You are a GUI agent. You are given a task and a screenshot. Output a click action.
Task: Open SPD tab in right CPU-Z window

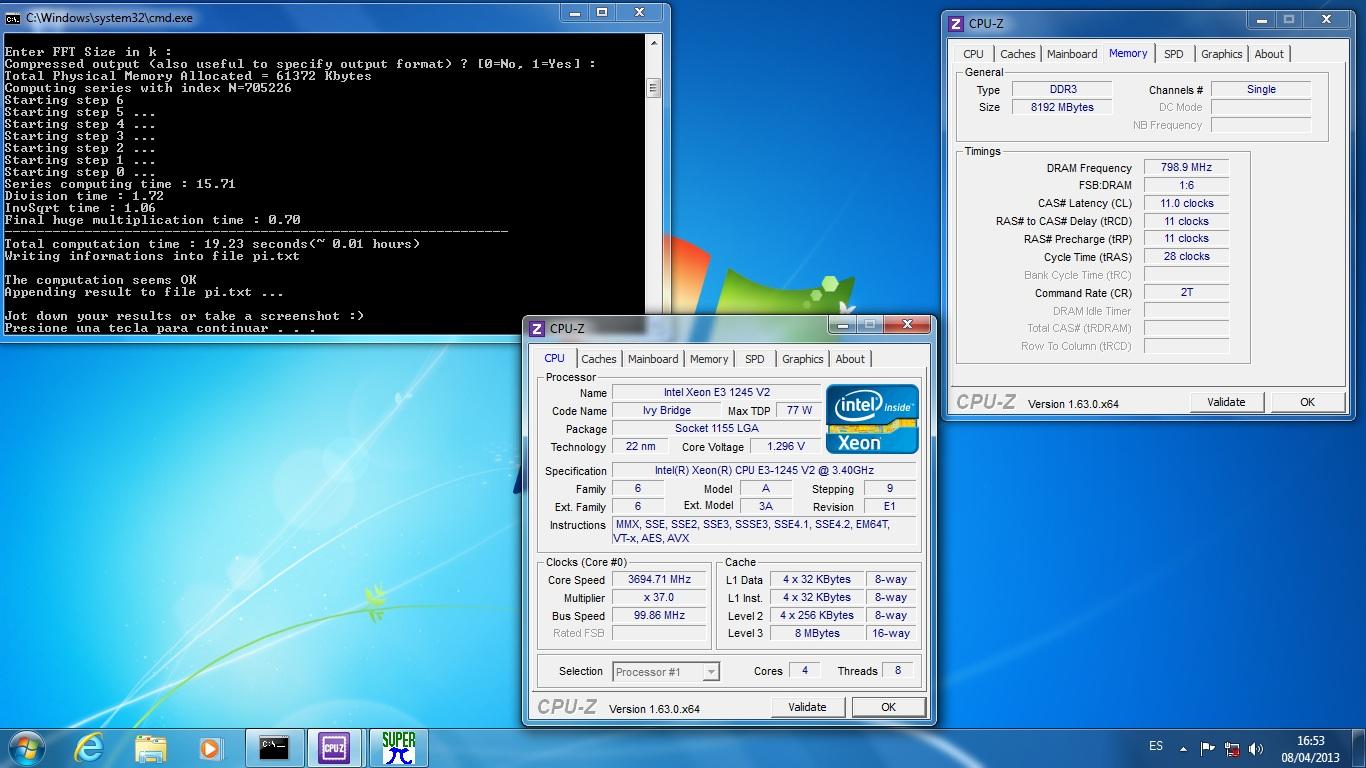(1174, 54)
